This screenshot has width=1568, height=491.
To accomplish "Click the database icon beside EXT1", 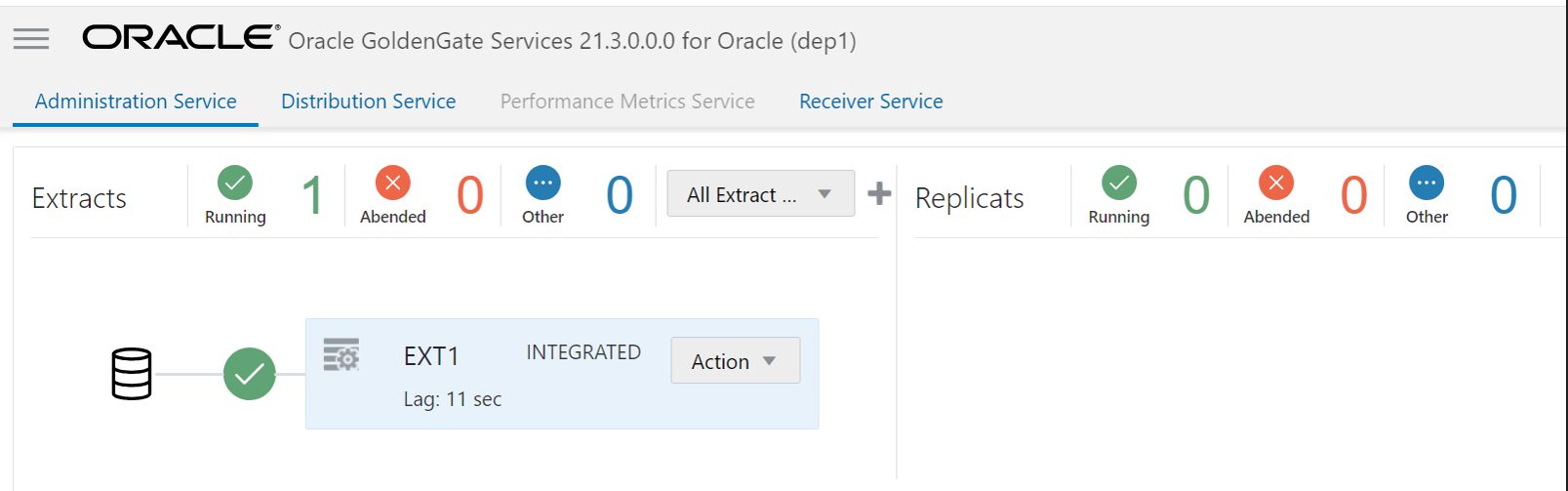I will pos(132,374).
